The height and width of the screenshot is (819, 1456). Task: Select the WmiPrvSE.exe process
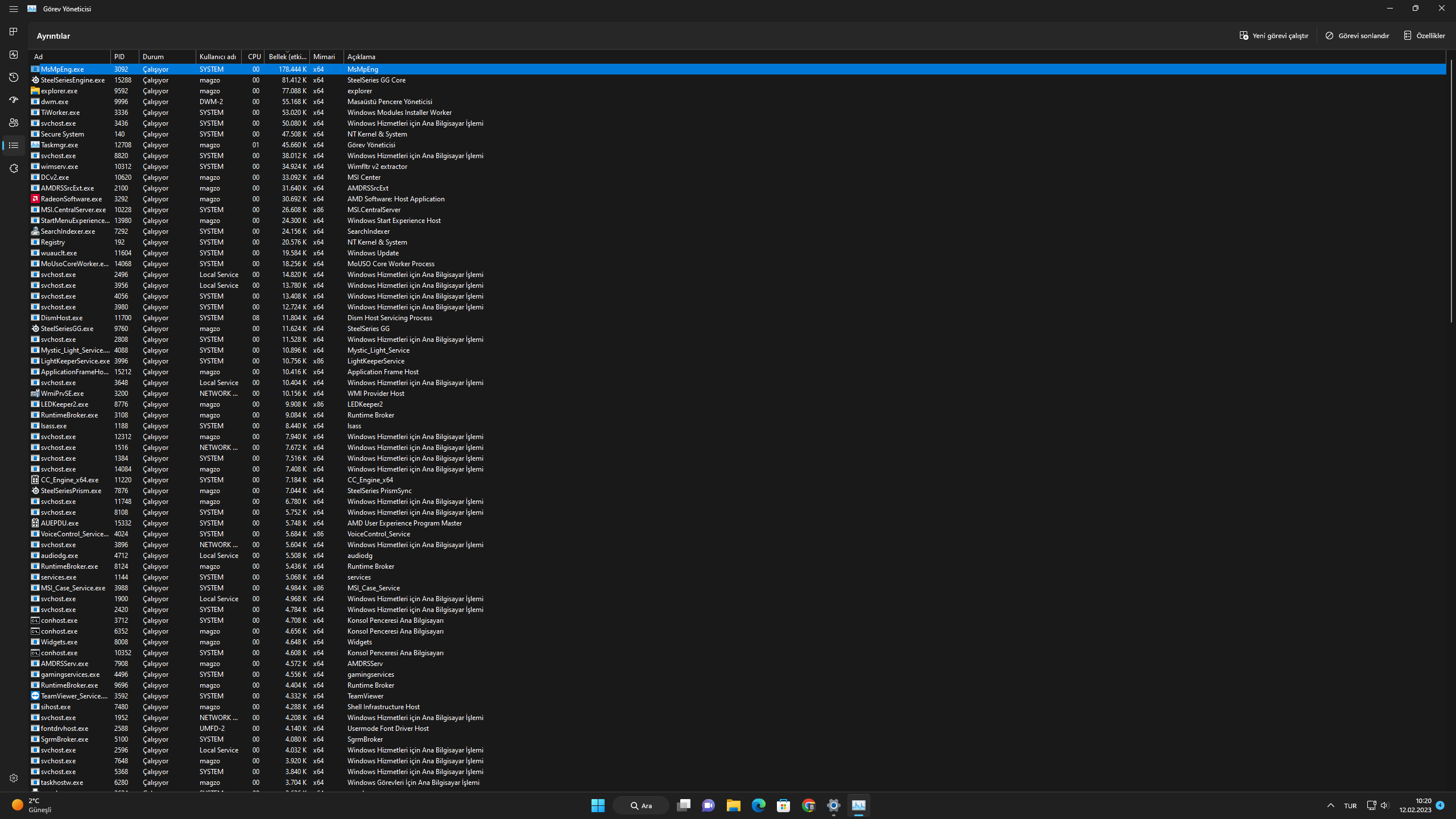click(x=738, y=393)
